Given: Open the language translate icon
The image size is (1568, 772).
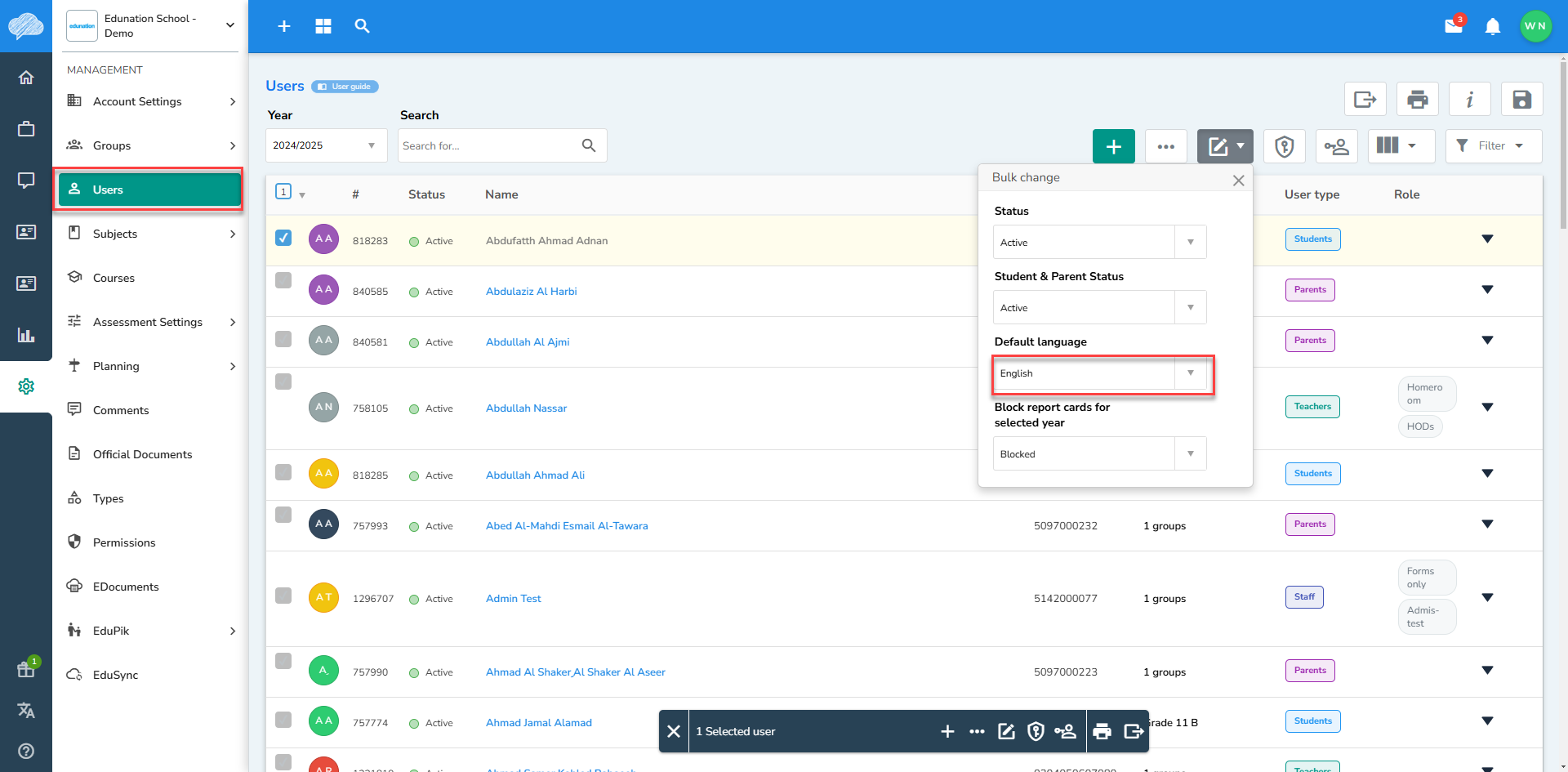Looking at the screenshot, I should (26, 710).
